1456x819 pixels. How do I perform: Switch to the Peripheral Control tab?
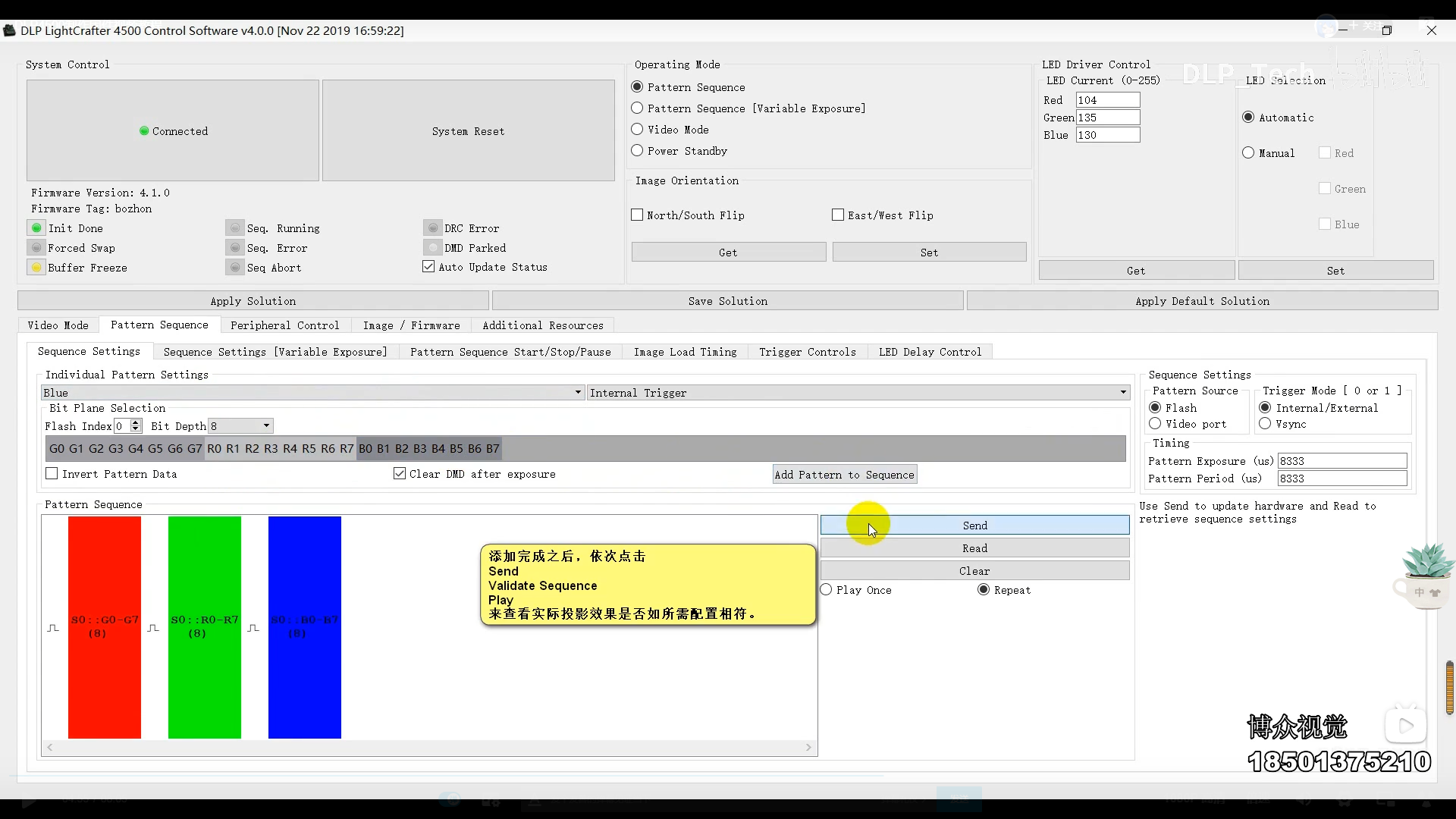(x=284, y=325)
